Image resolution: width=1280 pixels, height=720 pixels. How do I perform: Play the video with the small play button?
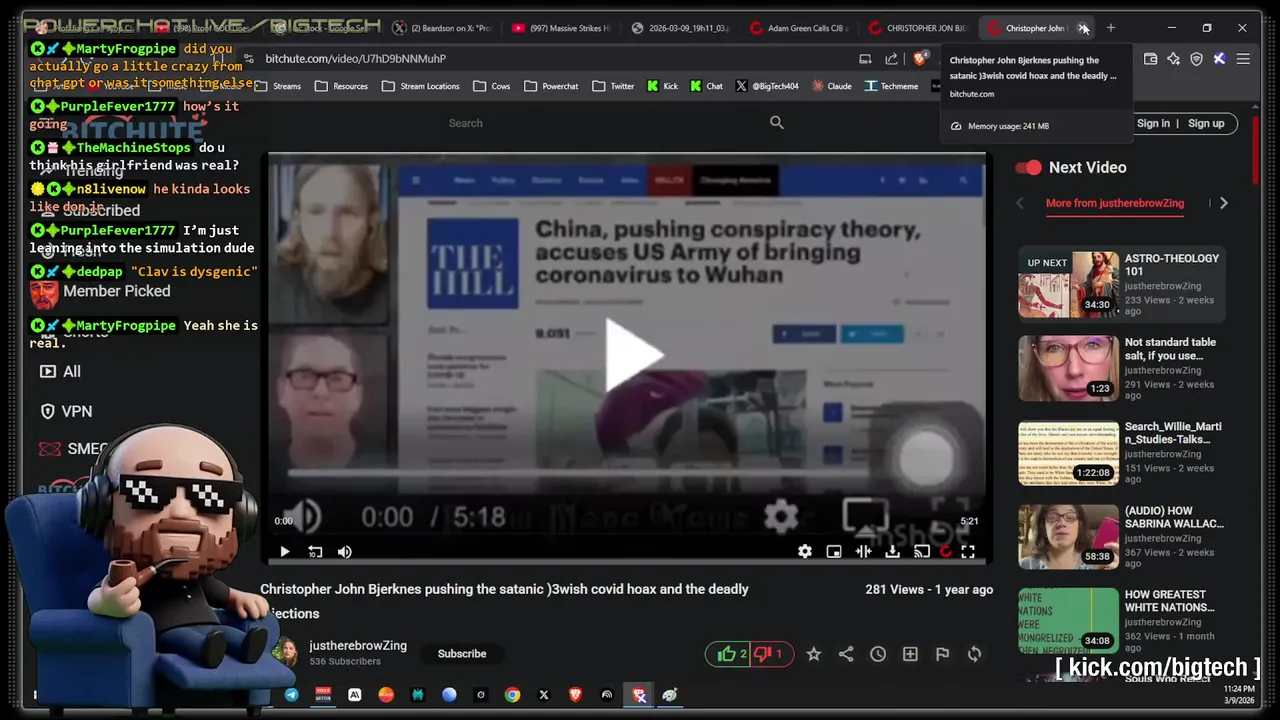click(284, 551)
